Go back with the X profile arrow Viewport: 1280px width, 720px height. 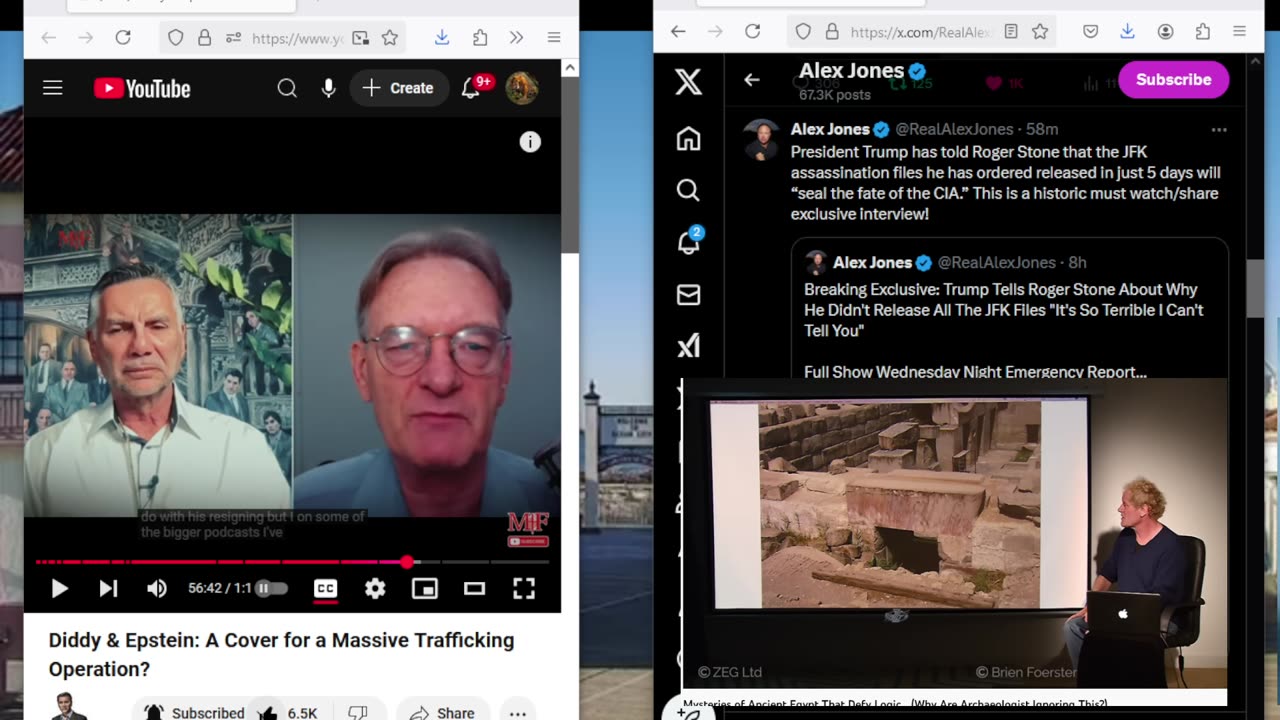pos(752,80)
